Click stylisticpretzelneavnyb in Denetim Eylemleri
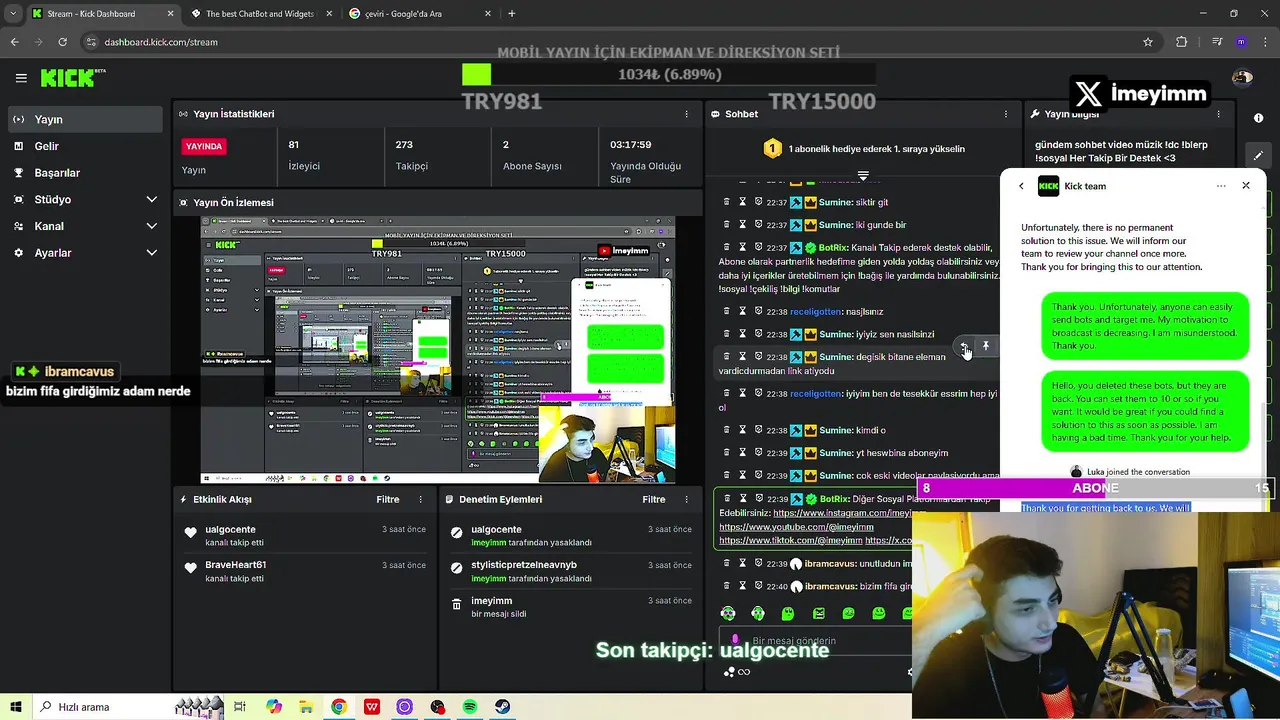Screen dimensions: 1280x720 524,565
